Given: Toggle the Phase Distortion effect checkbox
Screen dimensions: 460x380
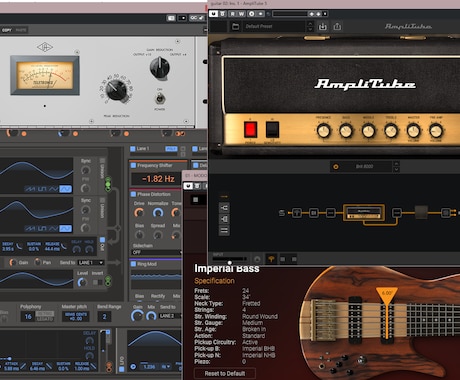Looking at the screenshot, I should tap(133, 194).
